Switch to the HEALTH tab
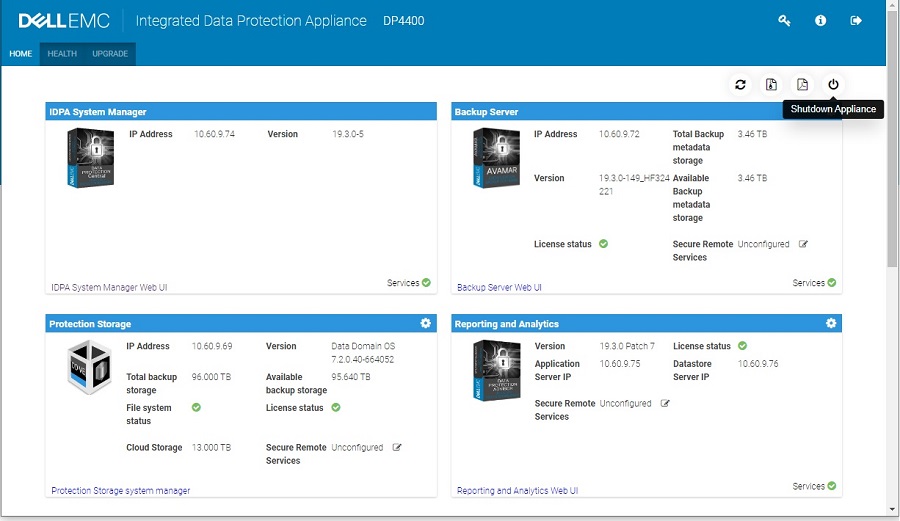This screenshot has width=900, height=521. pos(62,54)
